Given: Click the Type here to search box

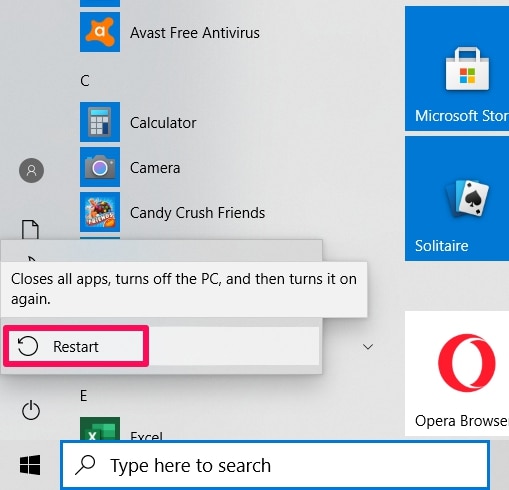Looking at the screenshot, I should (275, 465).
